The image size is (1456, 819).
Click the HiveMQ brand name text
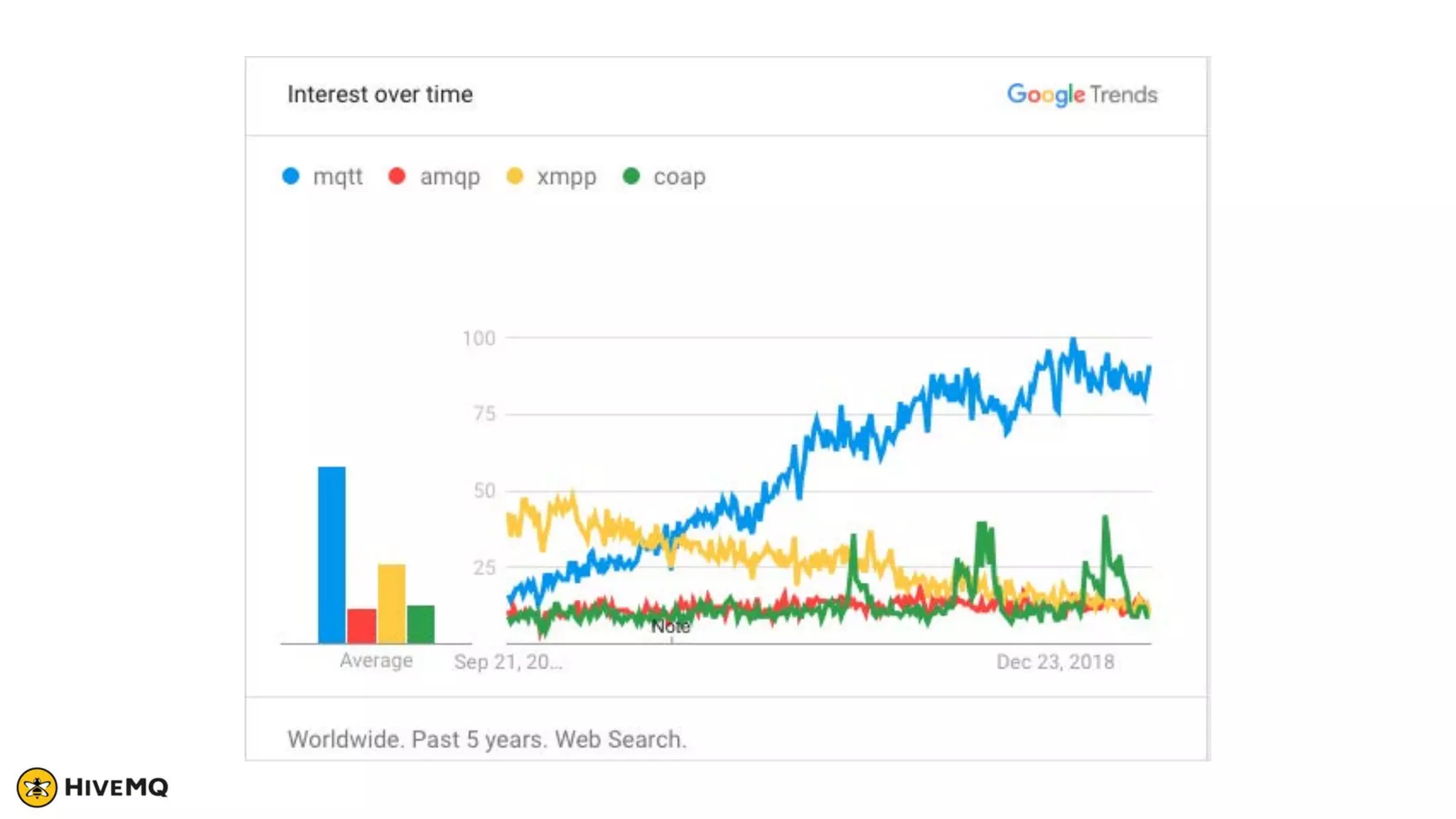pyautogui.click(x=117, y=787)
